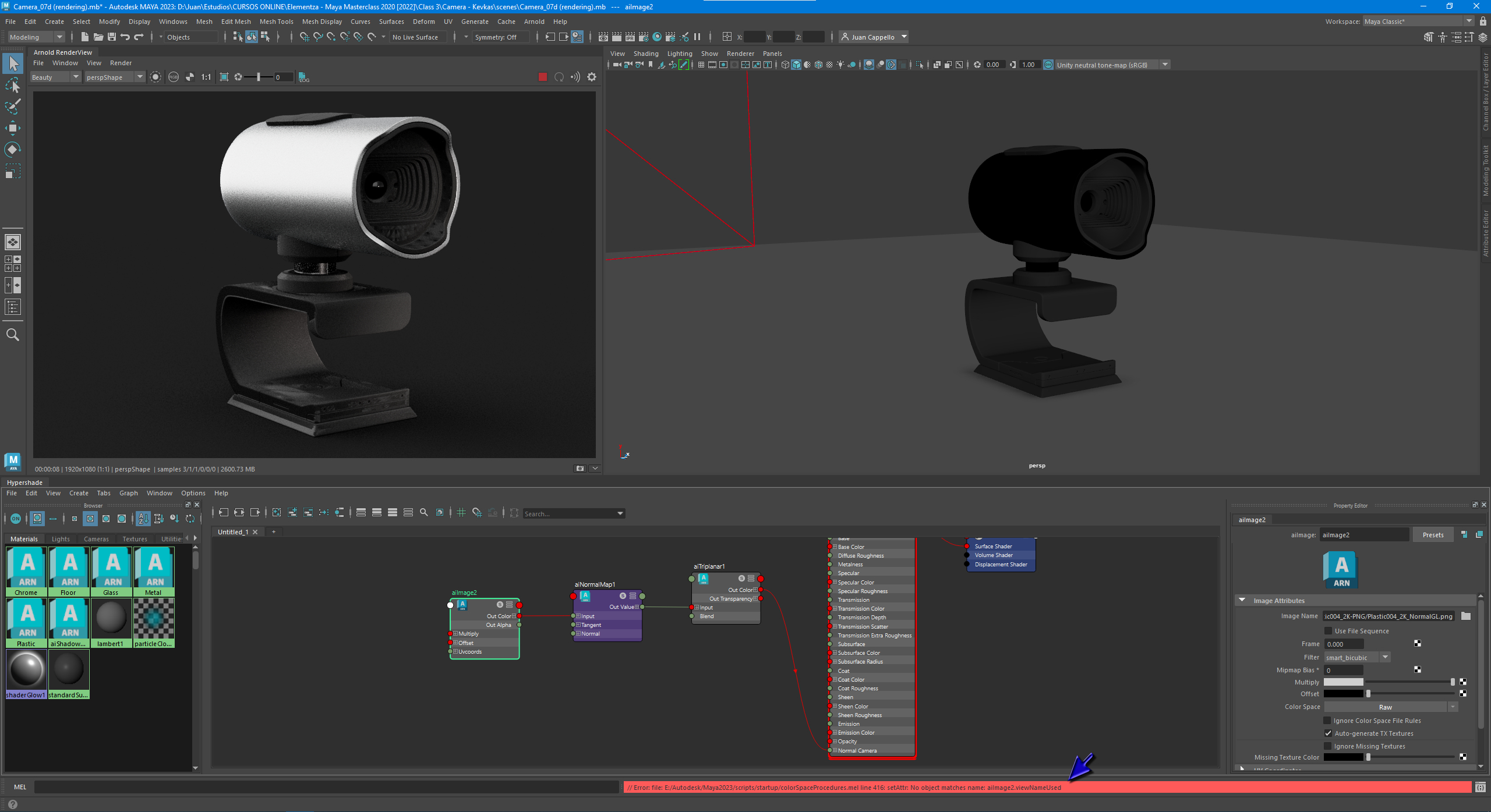The width and height of the screenshot is (1491, 812).
Task: Stop the Arnold render with red button
Action: point(543,77)
